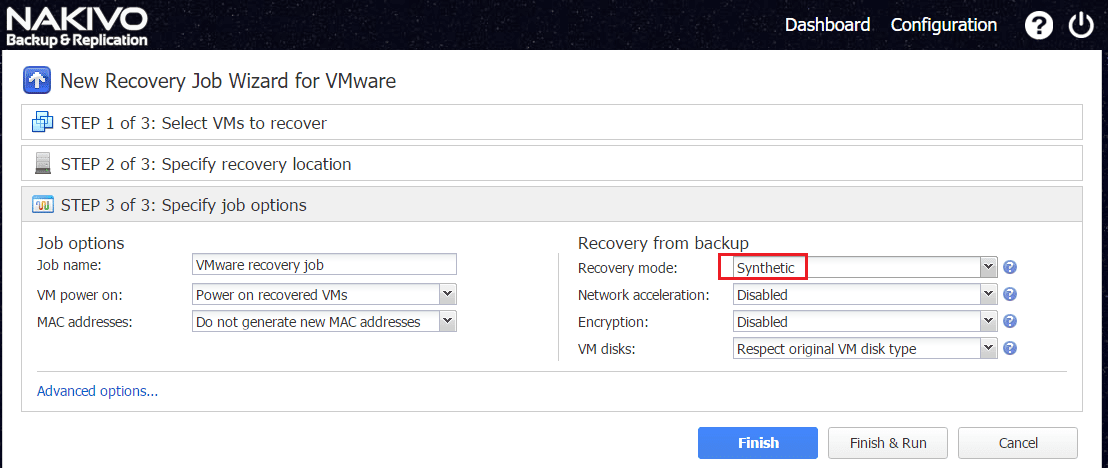This screenshot has width=1108, height=468.
Task: Click the Step 1 VMs icon
Action: pos(42,123)
